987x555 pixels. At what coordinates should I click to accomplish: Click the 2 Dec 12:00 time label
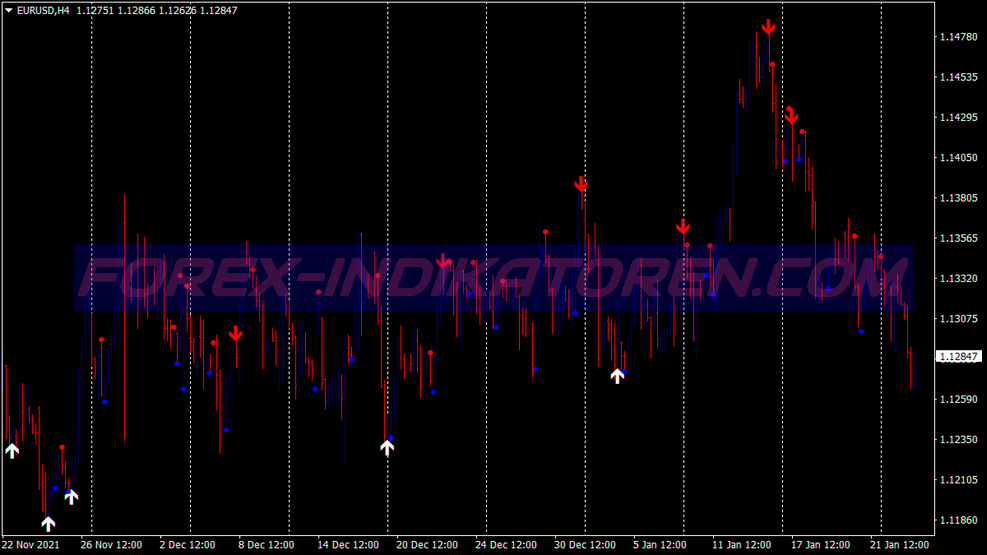tap(188, 545)
